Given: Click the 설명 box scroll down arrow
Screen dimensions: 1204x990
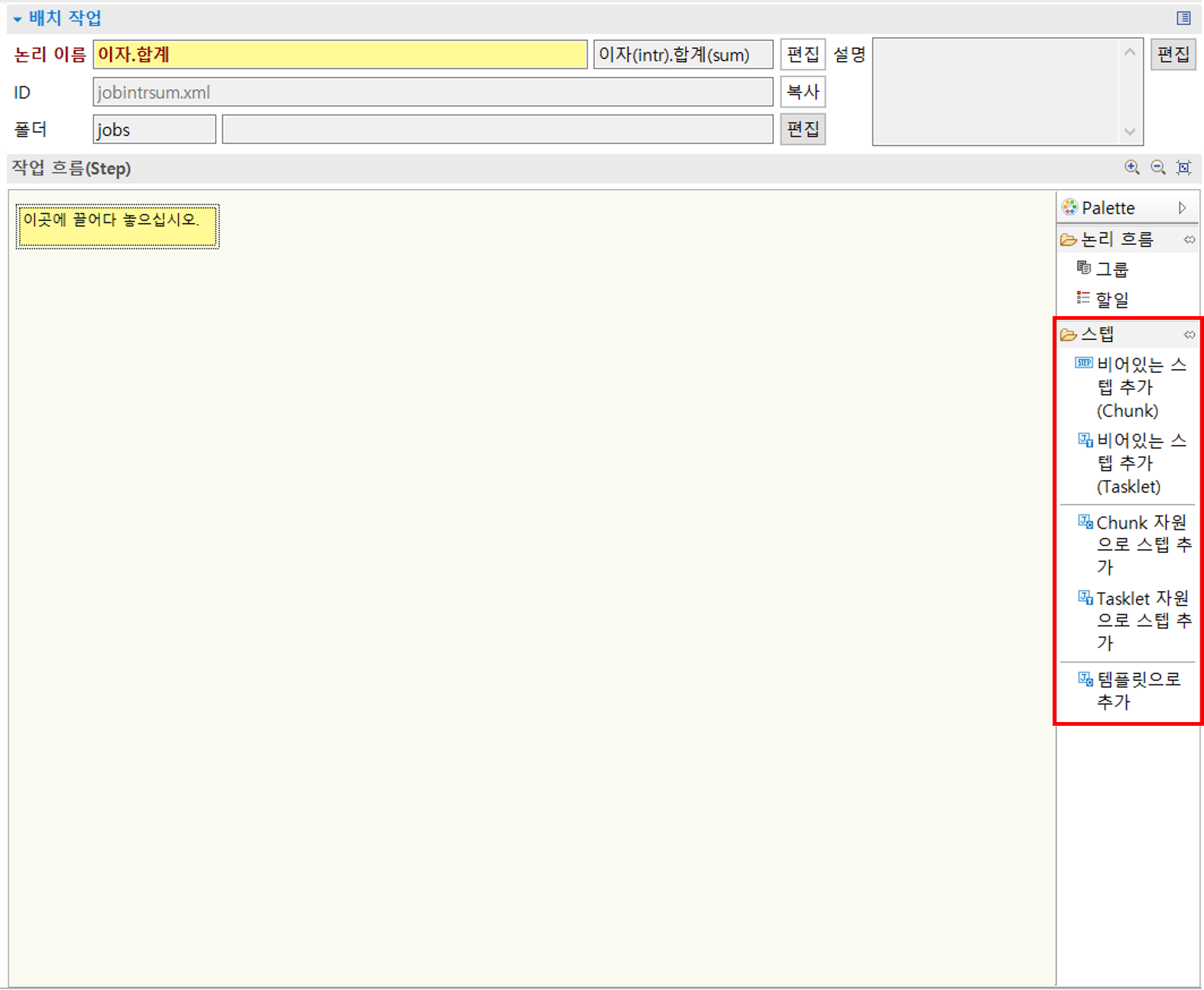Looking at the screenshot, I should pyautogui.click(x=1129, y=132).
